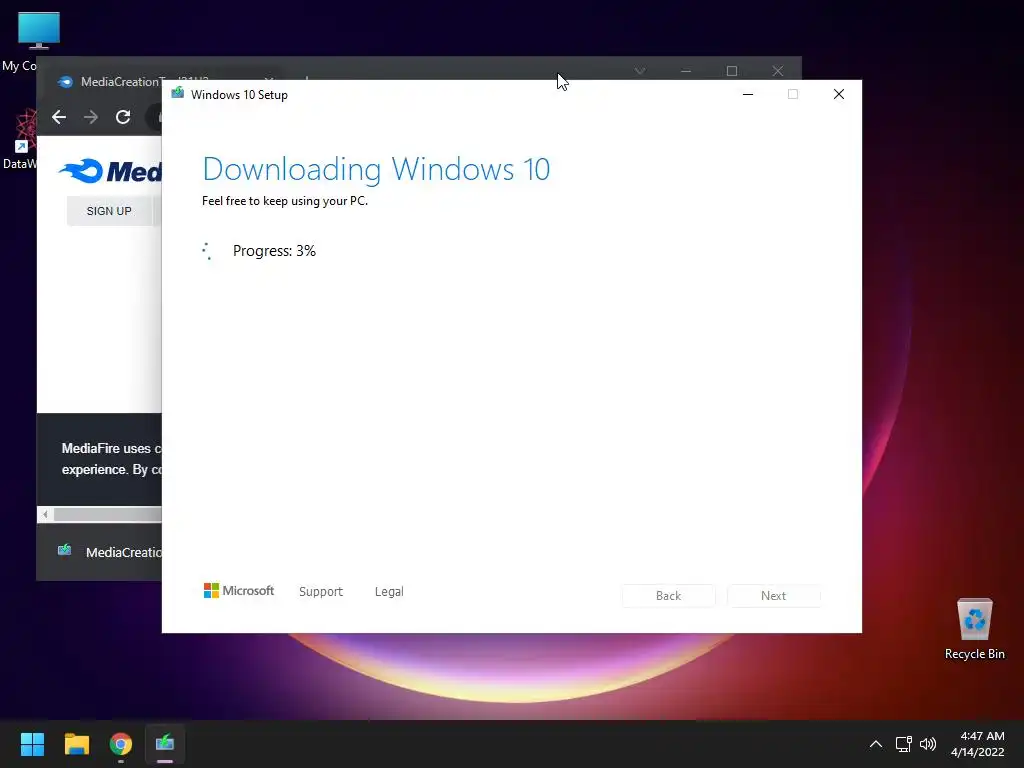
Task: Click 'Feel free to keep using your PC.' text
Action: [285, 200]
